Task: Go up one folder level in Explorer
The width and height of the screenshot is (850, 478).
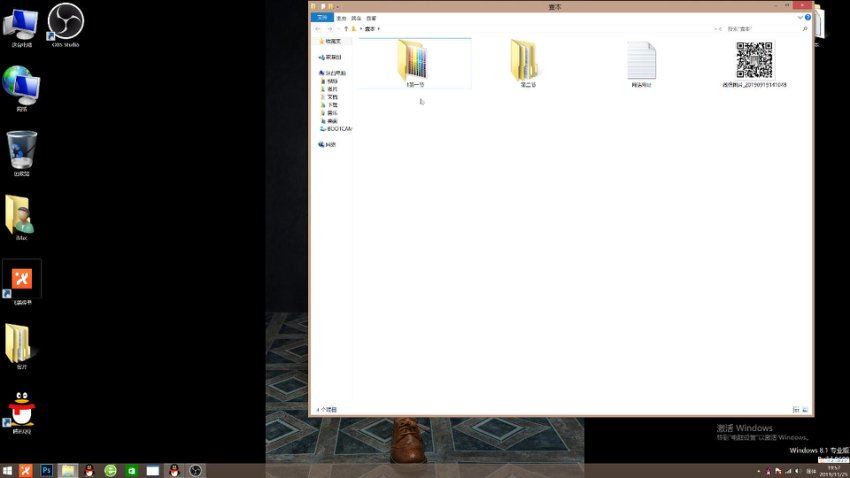Action: click(346, 29)
